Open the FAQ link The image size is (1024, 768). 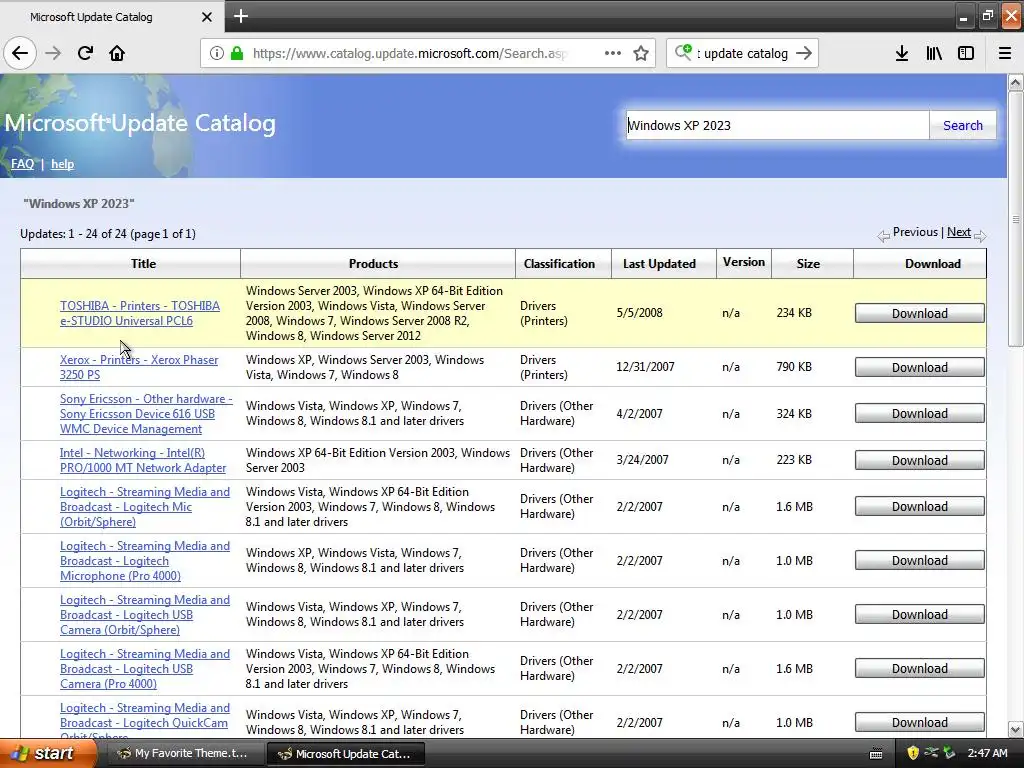click(x=22, y=164)
